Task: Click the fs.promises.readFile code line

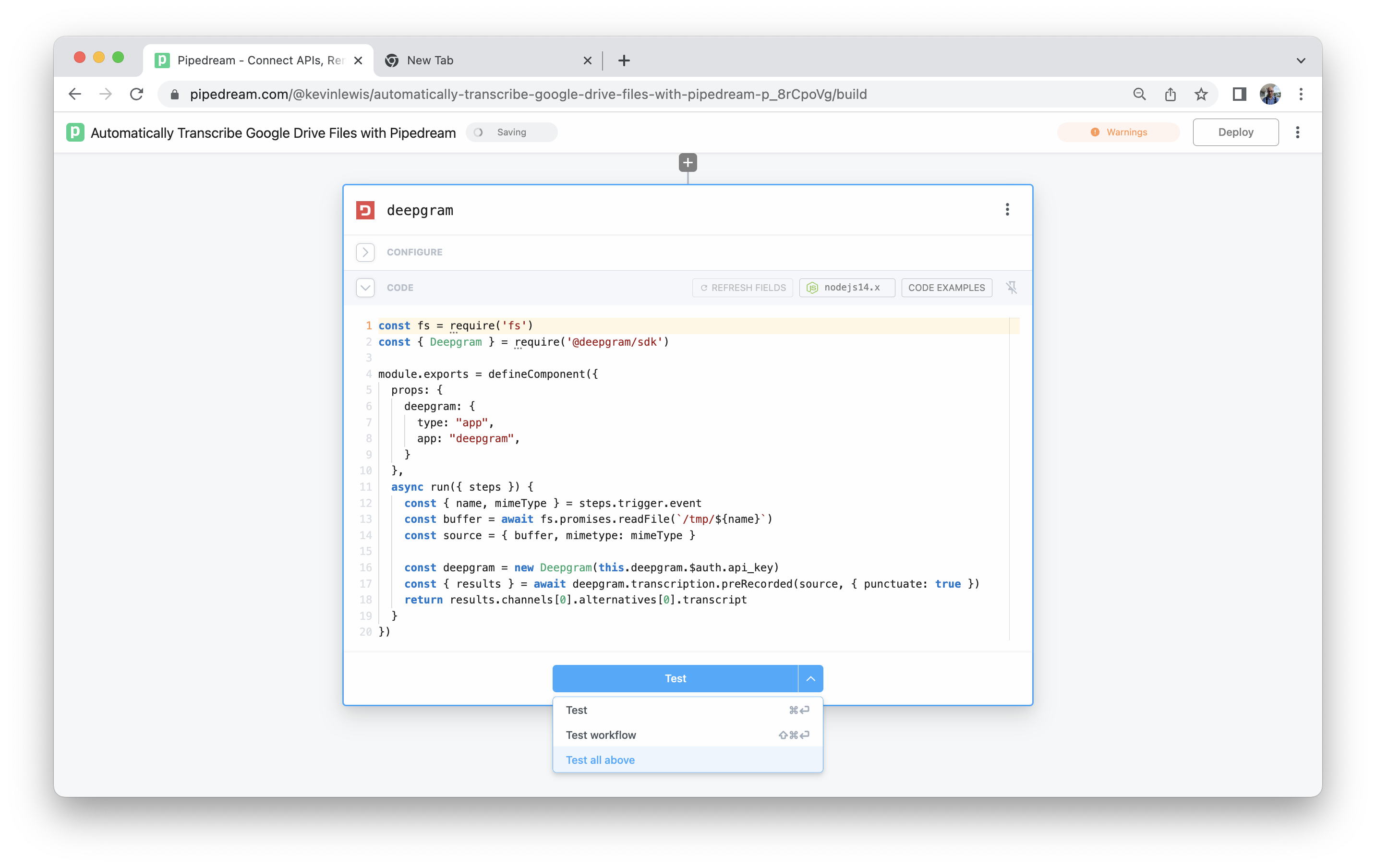Action: pos(588,519)
